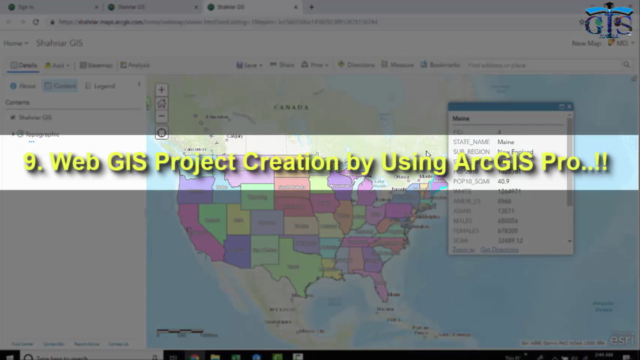Screen dimensions: 640x360
Task: Open the Home dropdown menu
Action: tap(16, 43)
